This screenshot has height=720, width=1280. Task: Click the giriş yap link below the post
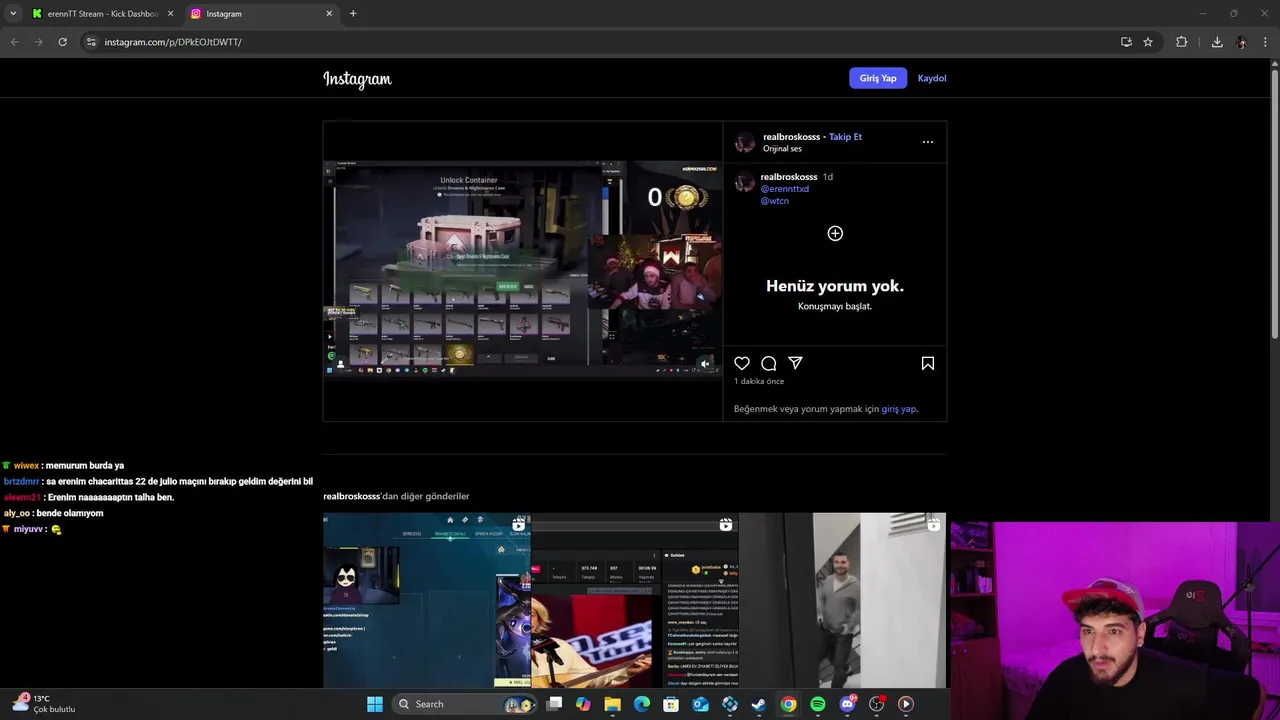pyautogui.click(x=898, y=409)
